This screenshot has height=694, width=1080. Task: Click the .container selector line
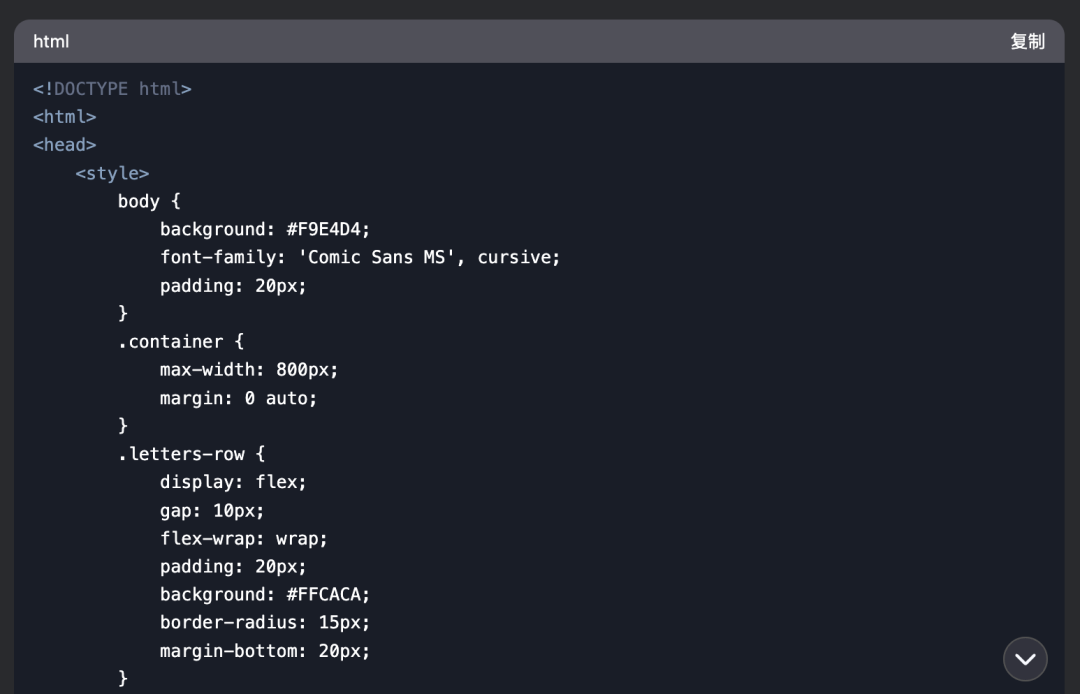click(x=181, y=341)
